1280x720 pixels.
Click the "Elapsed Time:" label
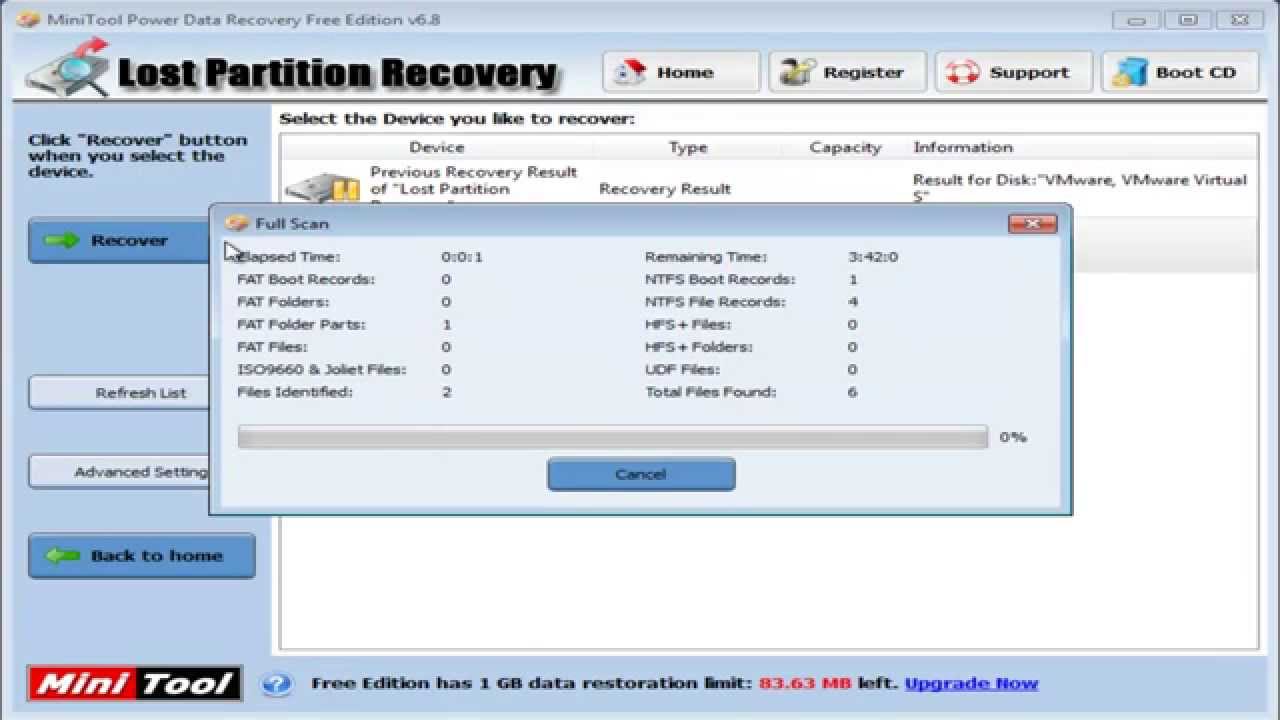pos(289,257)
